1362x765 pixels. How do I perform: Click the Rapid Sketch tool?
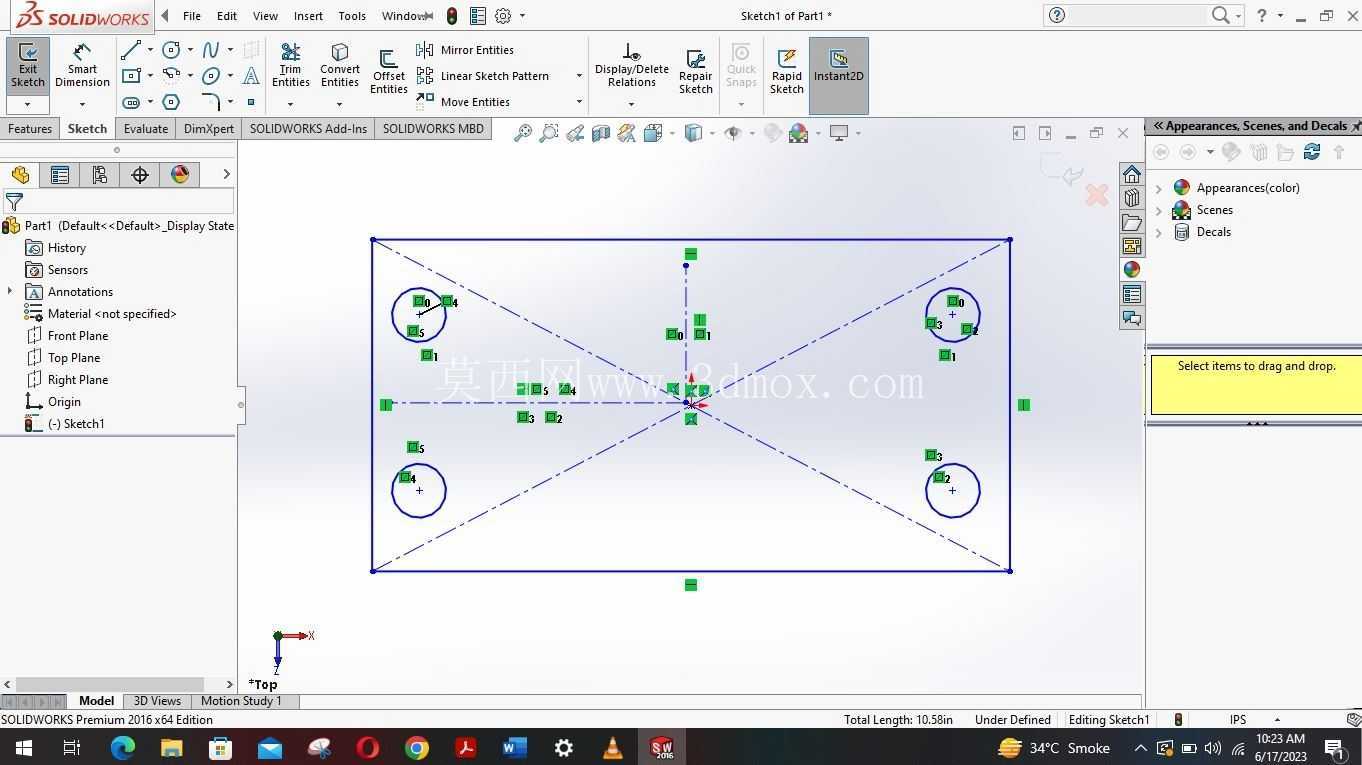tap(787, 72)
